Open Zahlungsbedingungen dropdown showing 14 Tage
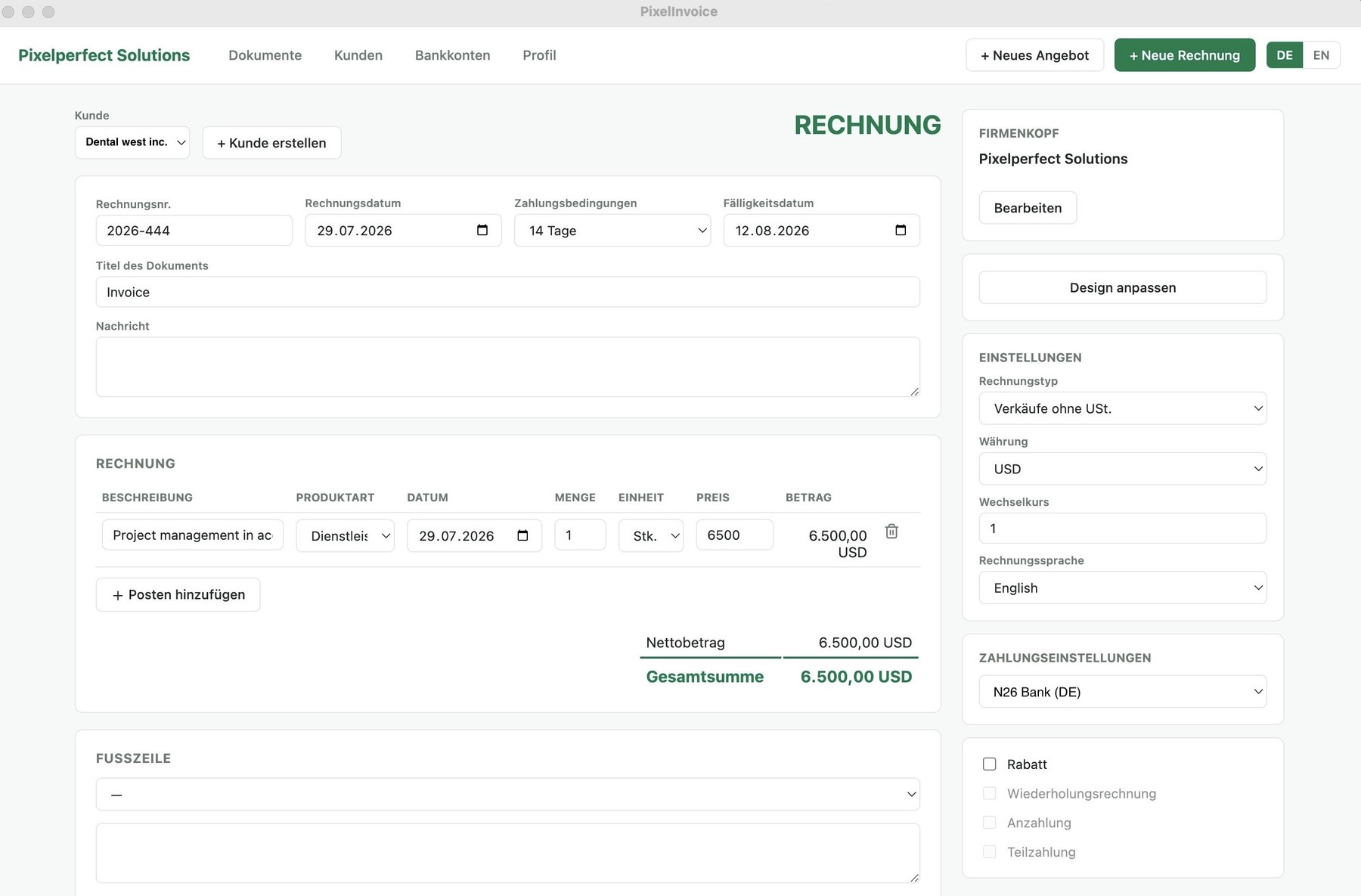The height and width of the screenshot is (896, 1361). coord(612,231)
